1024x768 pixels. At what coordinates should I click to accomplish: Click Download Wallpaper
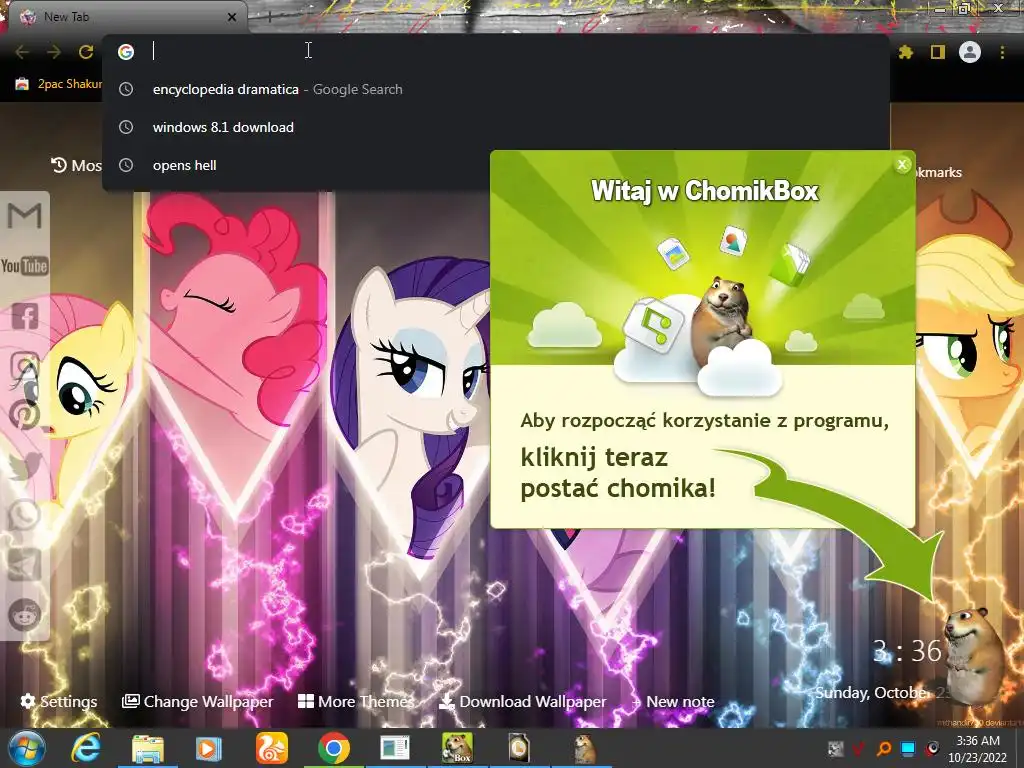coord(522,701)
